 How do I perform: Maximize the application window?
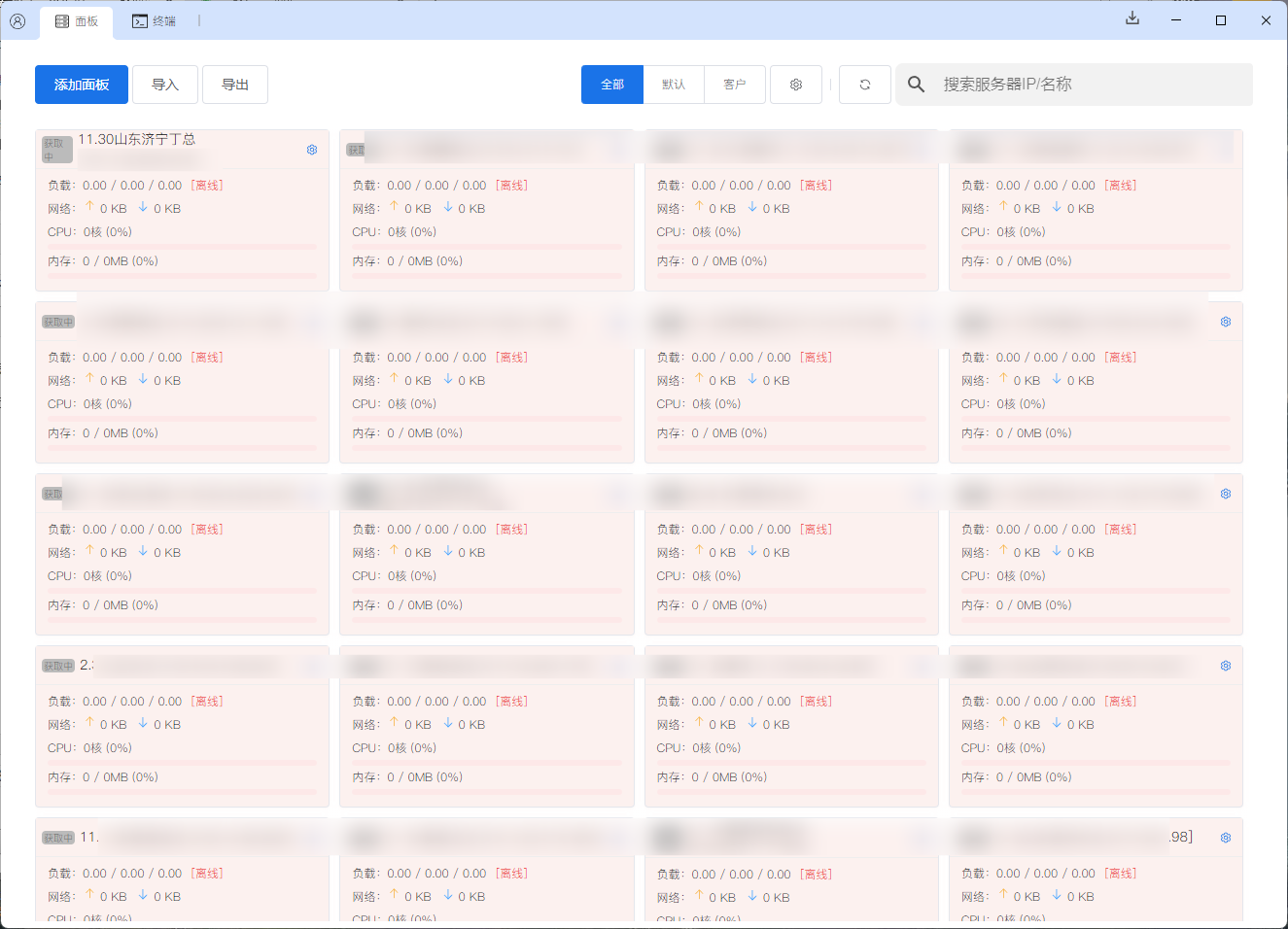pos(1221,20)
